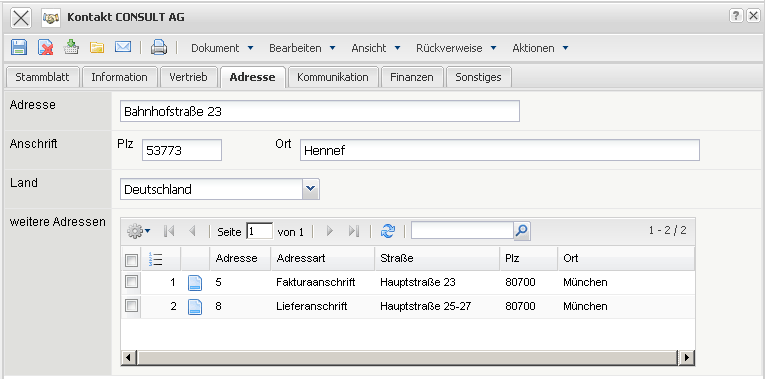Sort grid by Straße column header
Viewport: 768px width, 379px height.
[x=437, y=259]
